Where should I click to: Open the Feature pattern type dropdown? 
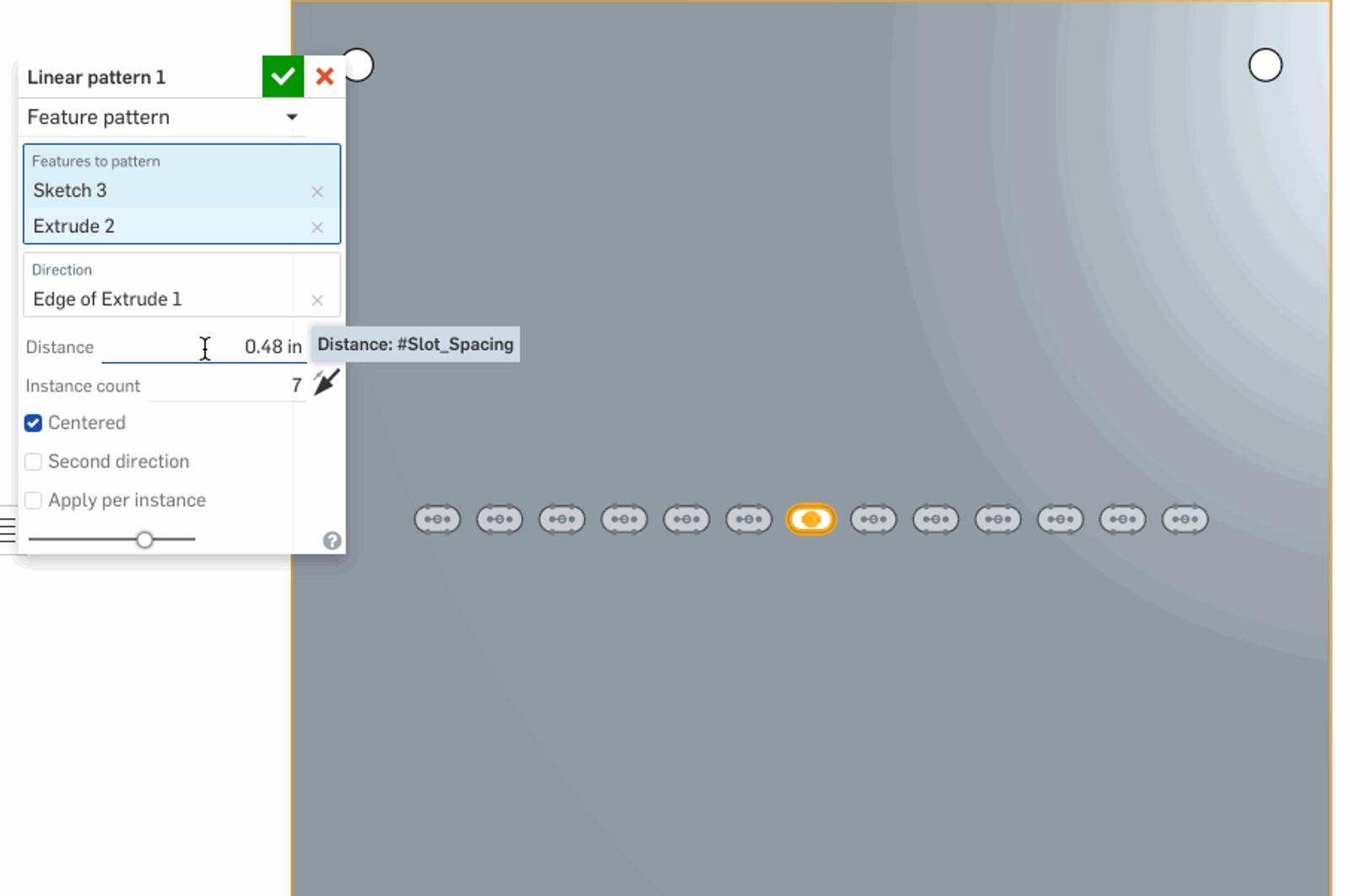point(162,117)
